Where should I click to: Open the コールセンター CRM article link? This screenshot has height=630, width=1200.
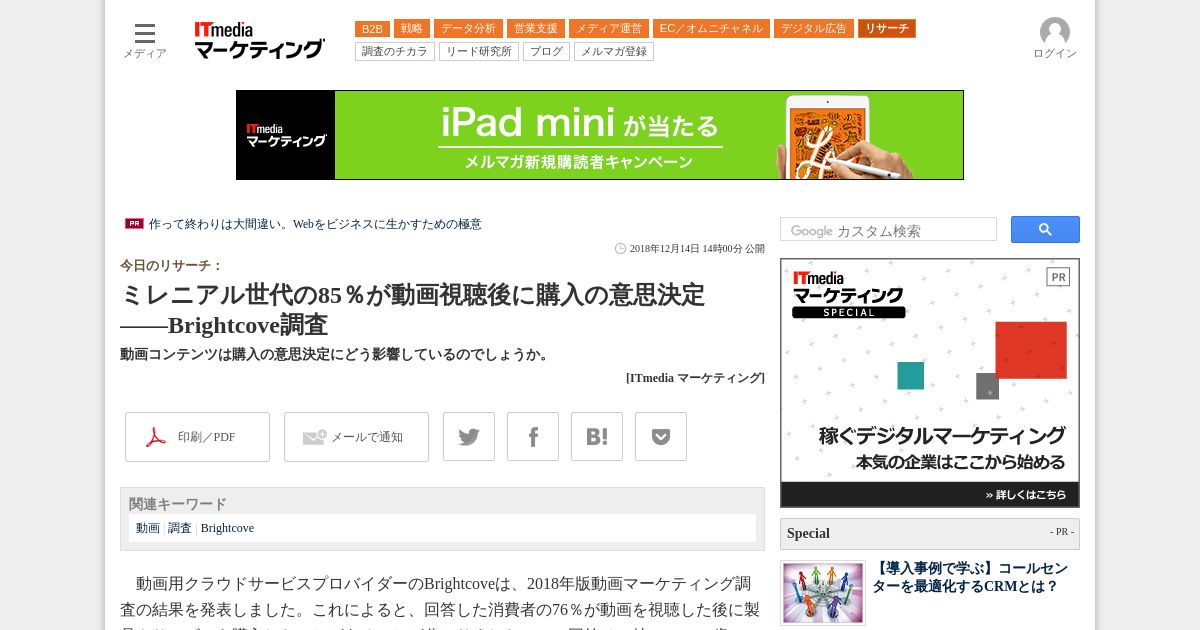970,577
